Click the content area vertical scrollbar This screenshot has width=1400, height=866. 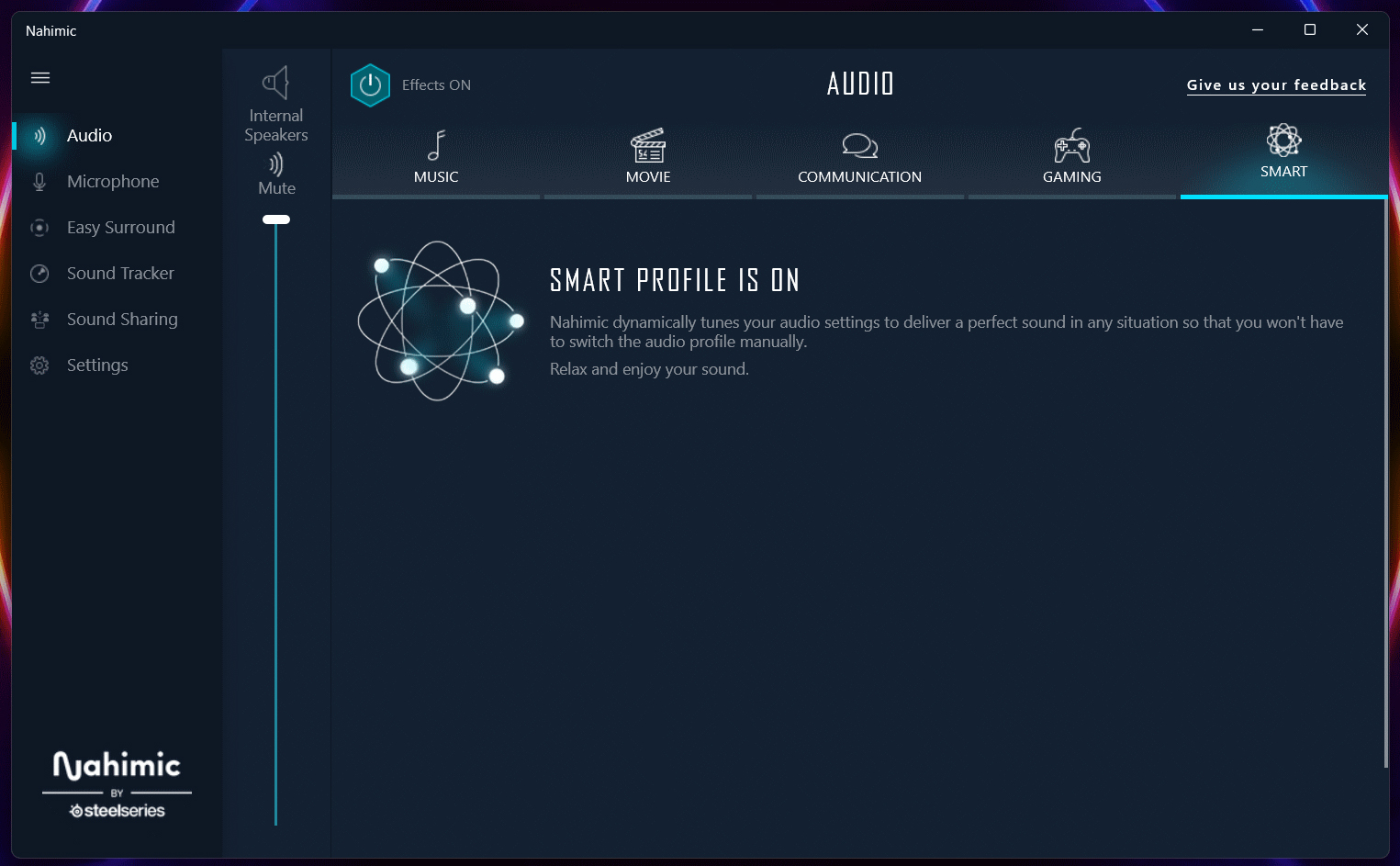[x=1385, y=483]
